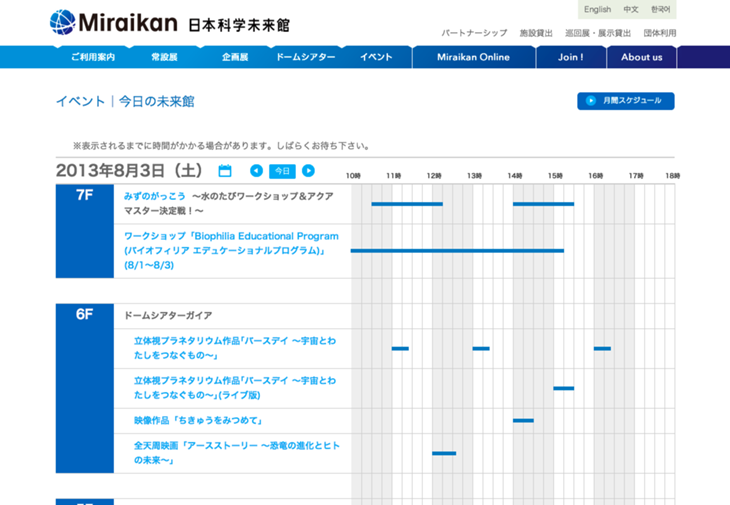The height and width of the screenshot is (505, 730).
Task: Click the アースストーリー 12時 showing bar
Action: click(x=444, y=453)
